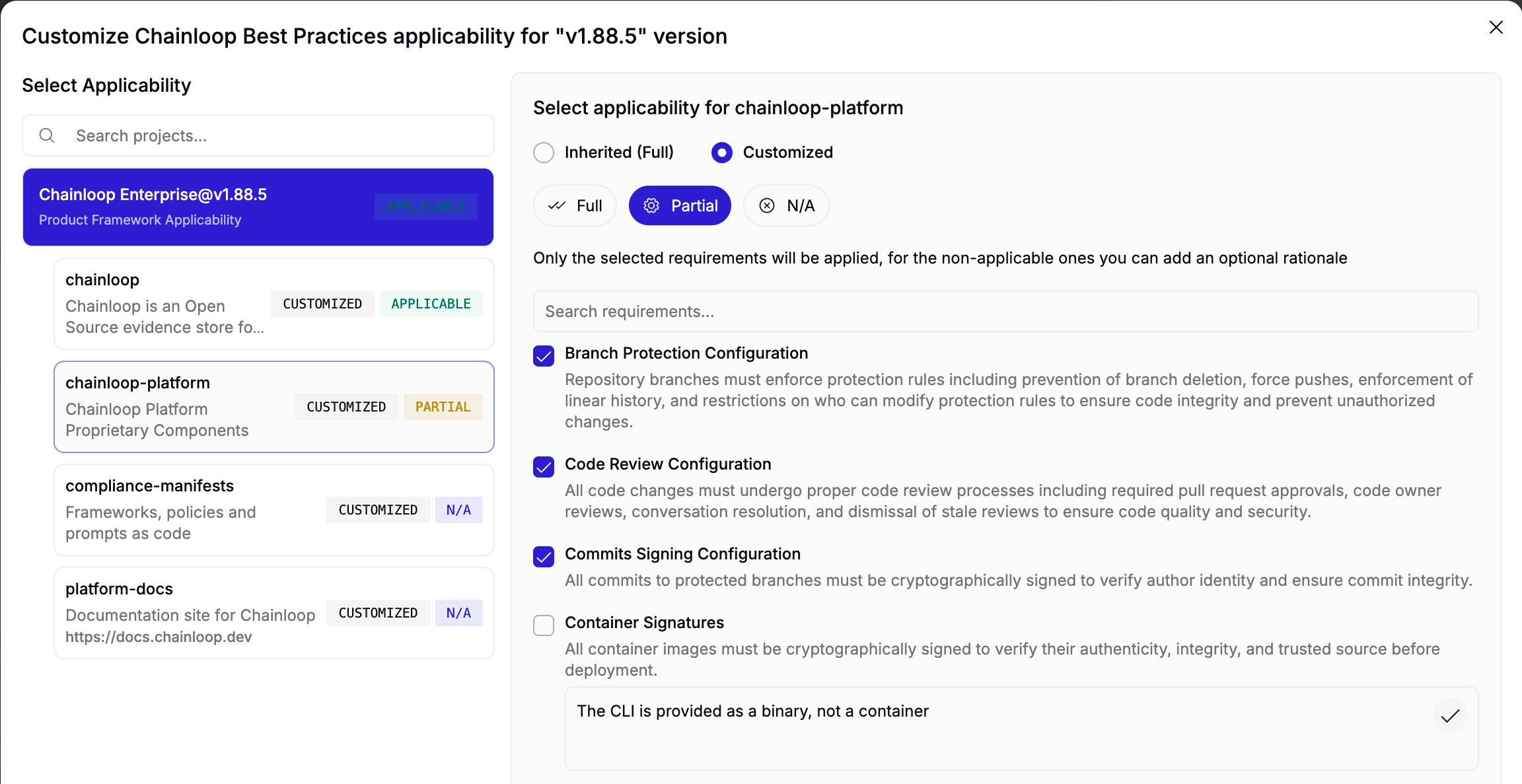Click the APPLICABLE badge on chainloop project

431,304
